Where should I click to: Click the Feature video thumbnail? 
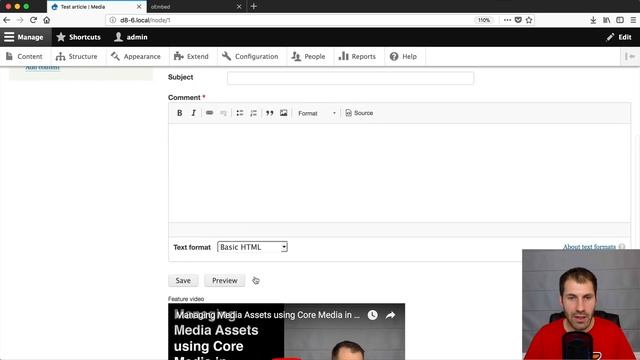tap(287, 331)
